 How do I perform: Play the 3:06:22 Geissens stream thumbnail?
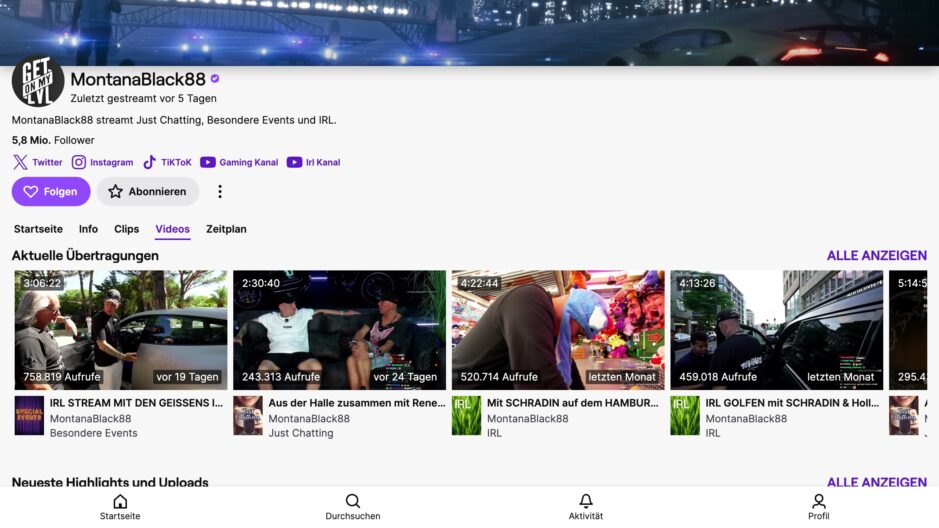click(x=121, y=330)
